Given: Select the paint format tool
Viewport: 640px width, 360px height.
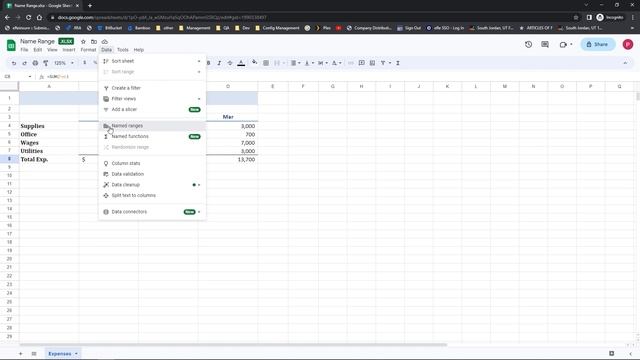Looking at the screenshot, I should 46,63.
